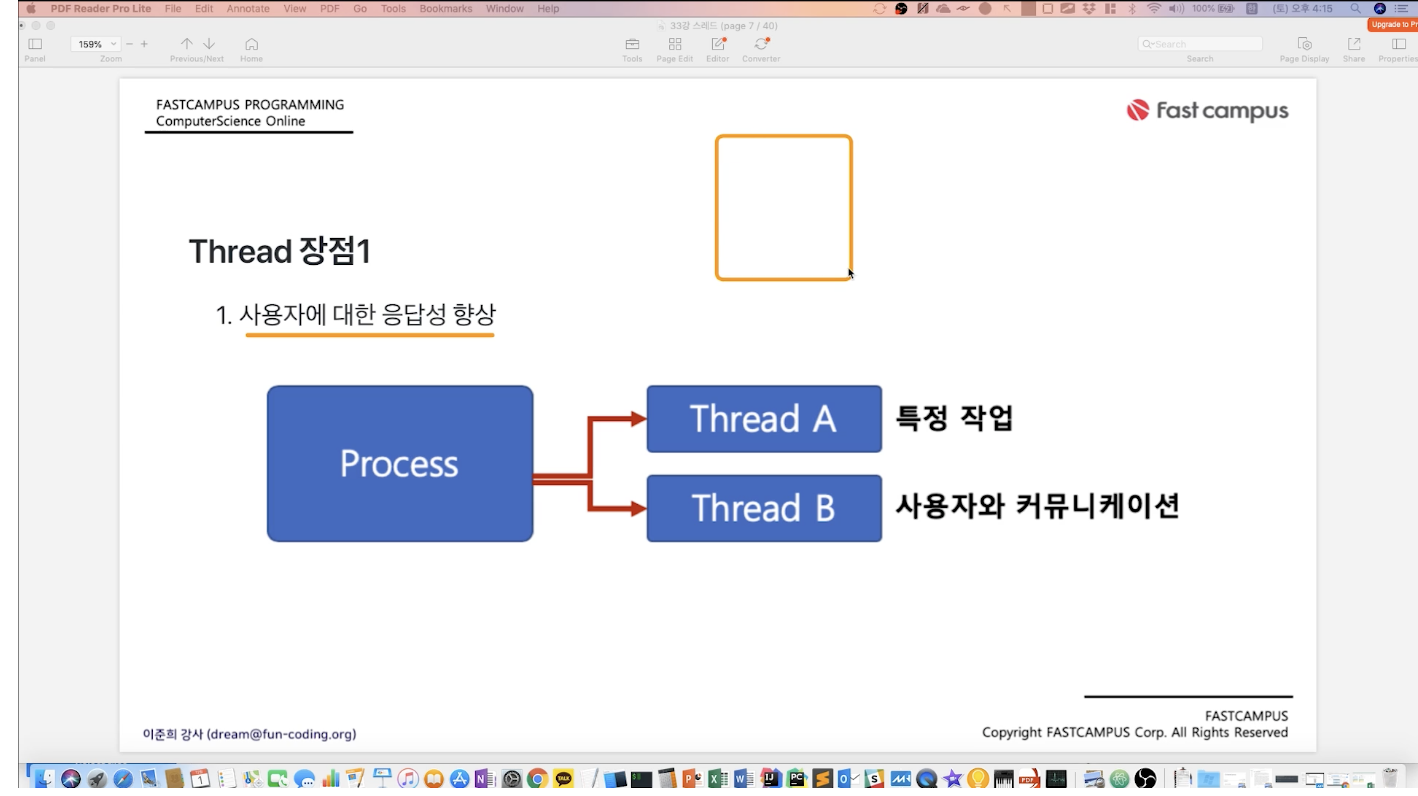Click the email dream@fun-coding.org text
Image resolution: width=1418 pixels, height=796 pixels.
pyautogui.click(x=281, y=734)
